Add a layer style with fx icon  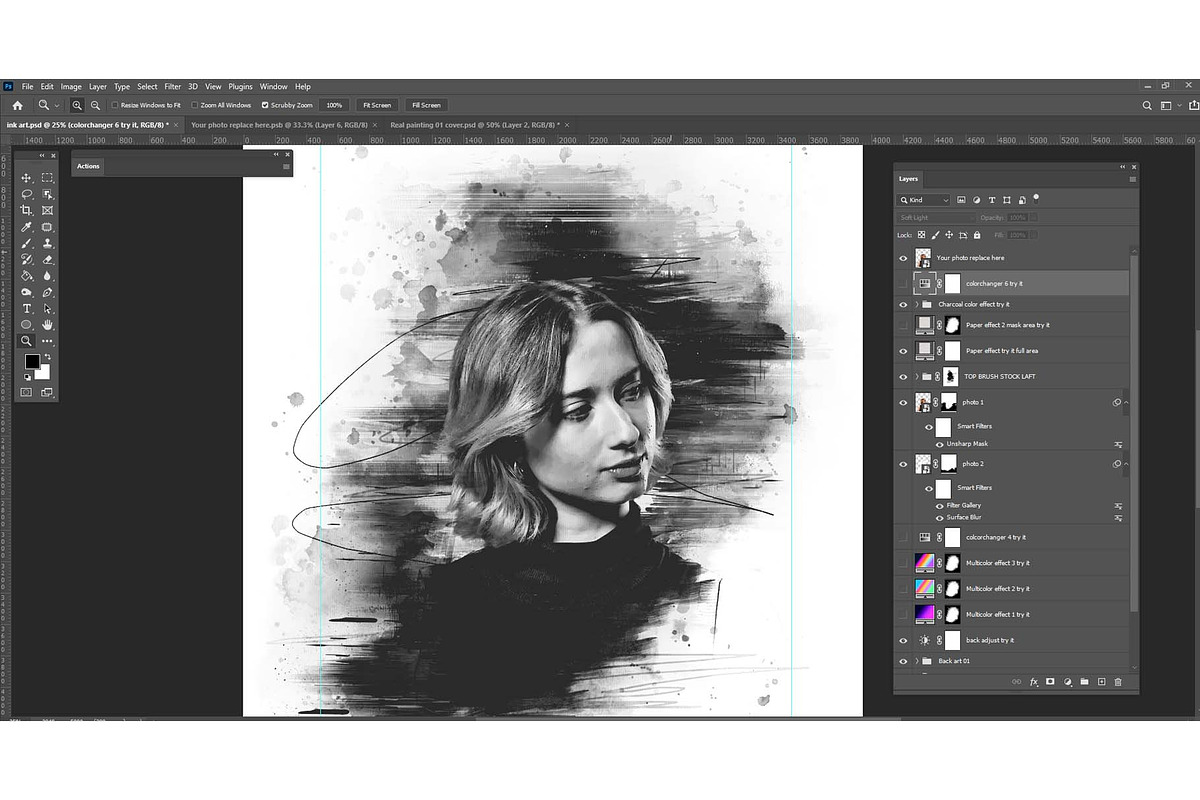pyautogui.click(x=1034, y=682)
